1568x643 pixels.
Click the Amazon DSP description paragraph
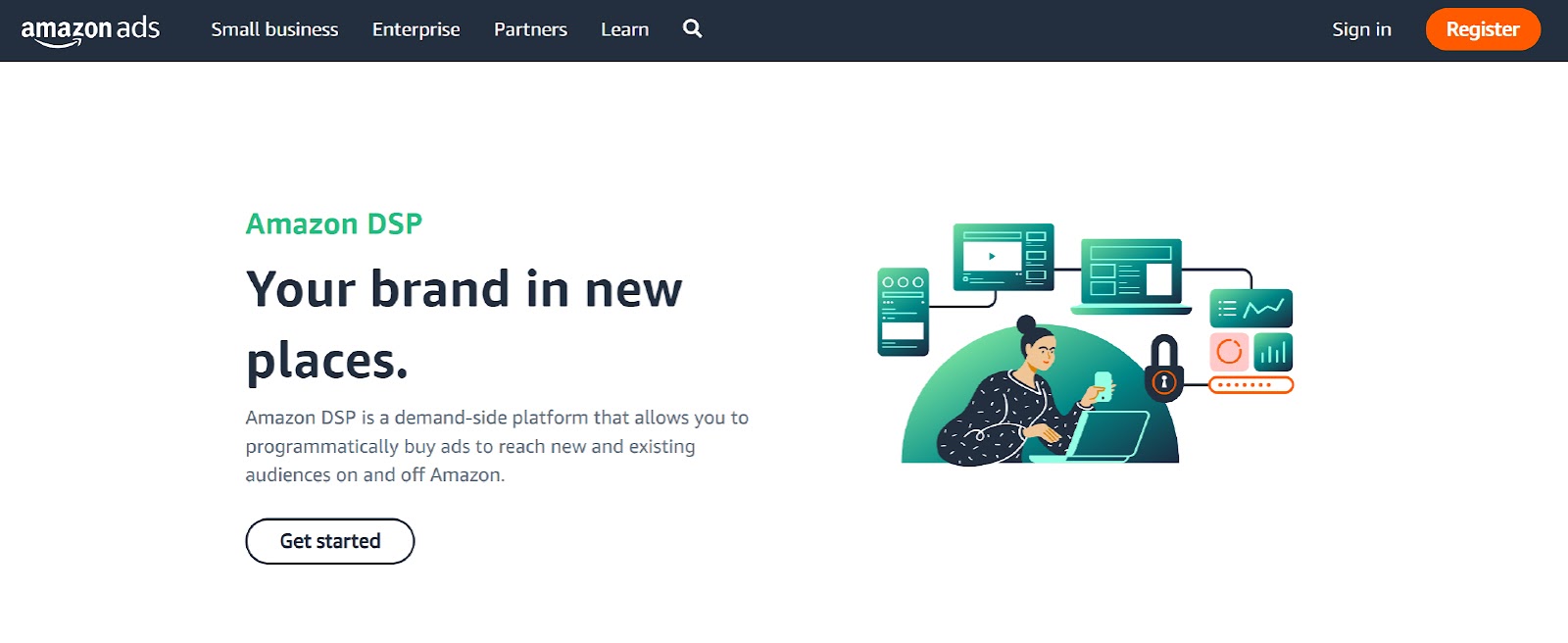pyautogui.click(x=497, y=446)
